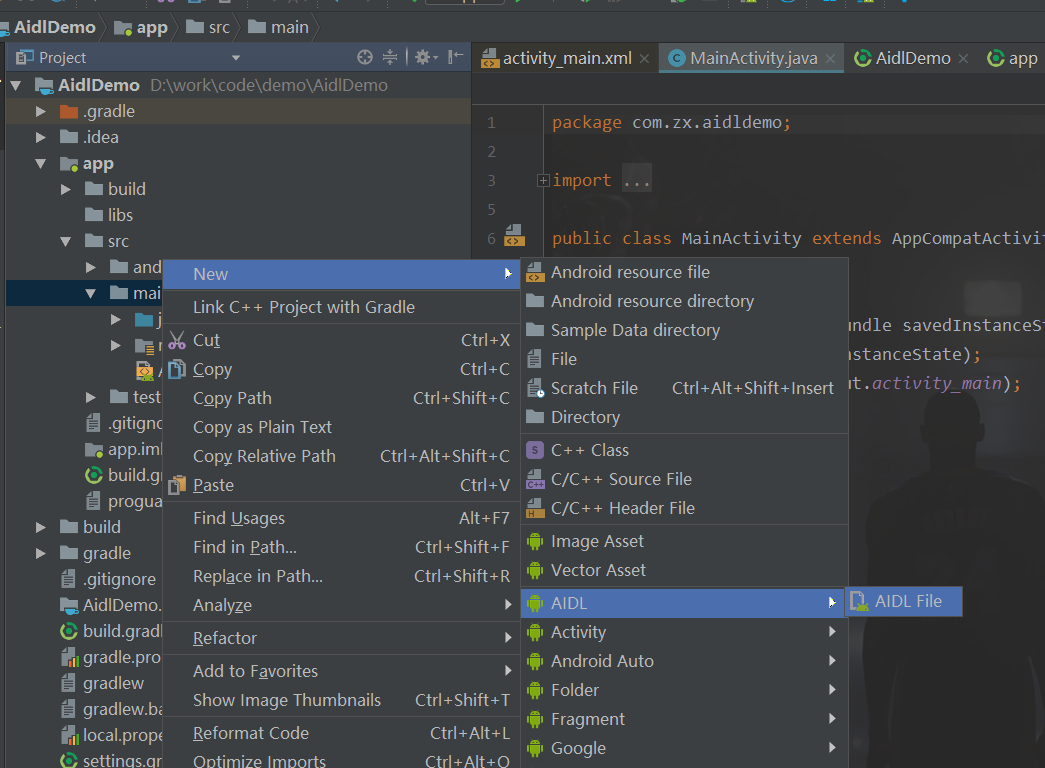Expand the .gradle folder
Viewport: 1045px width, 768px height.
coord(41,111)
